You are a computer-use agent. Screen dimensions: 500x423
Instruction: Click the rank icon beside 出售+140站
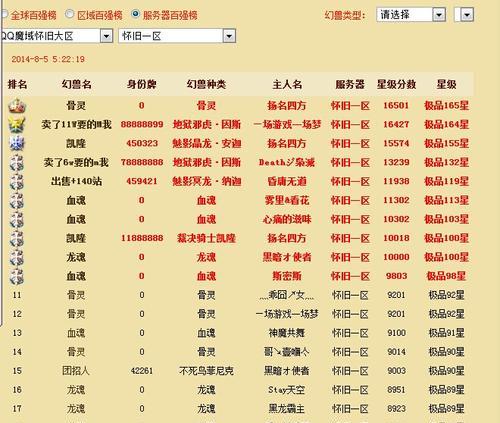[17, 182]
